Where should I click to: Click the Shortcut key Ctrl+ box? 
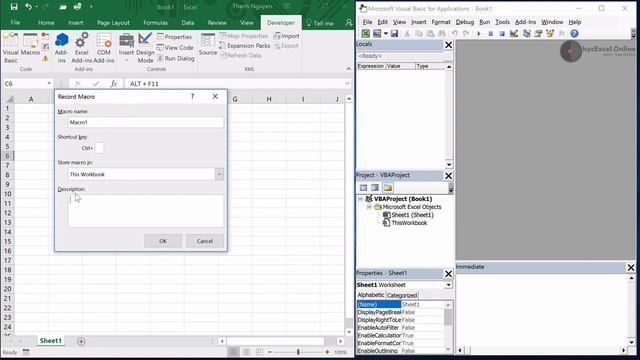click(99, 148)
